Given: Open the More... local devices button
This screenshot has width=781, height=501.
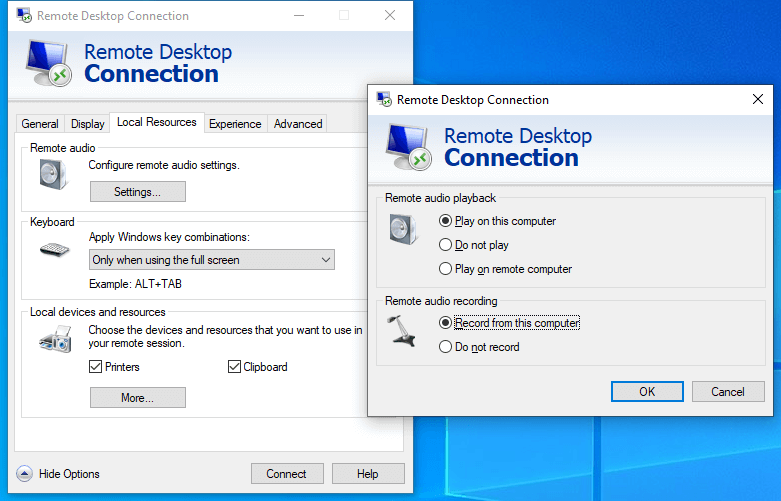Looking at the screenshot, I should [138, 398].
